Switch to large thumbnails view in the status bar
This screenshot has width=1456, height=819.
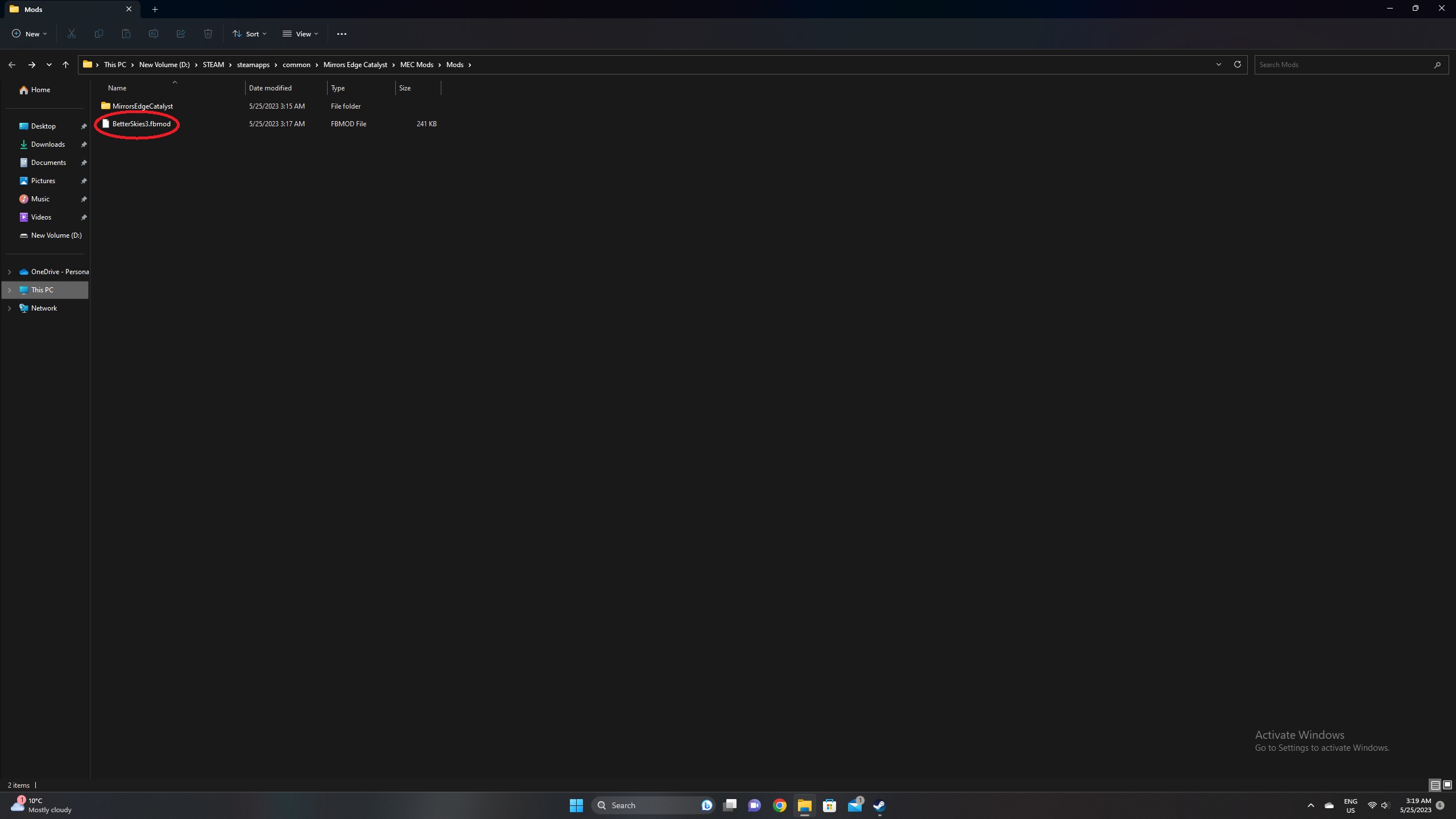[x=1447, y=785]
